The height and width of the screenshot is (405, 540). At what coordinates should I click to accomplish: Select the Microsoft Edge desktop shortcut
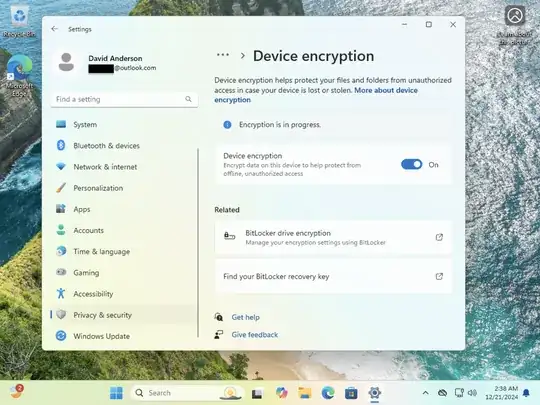(19, 76)
